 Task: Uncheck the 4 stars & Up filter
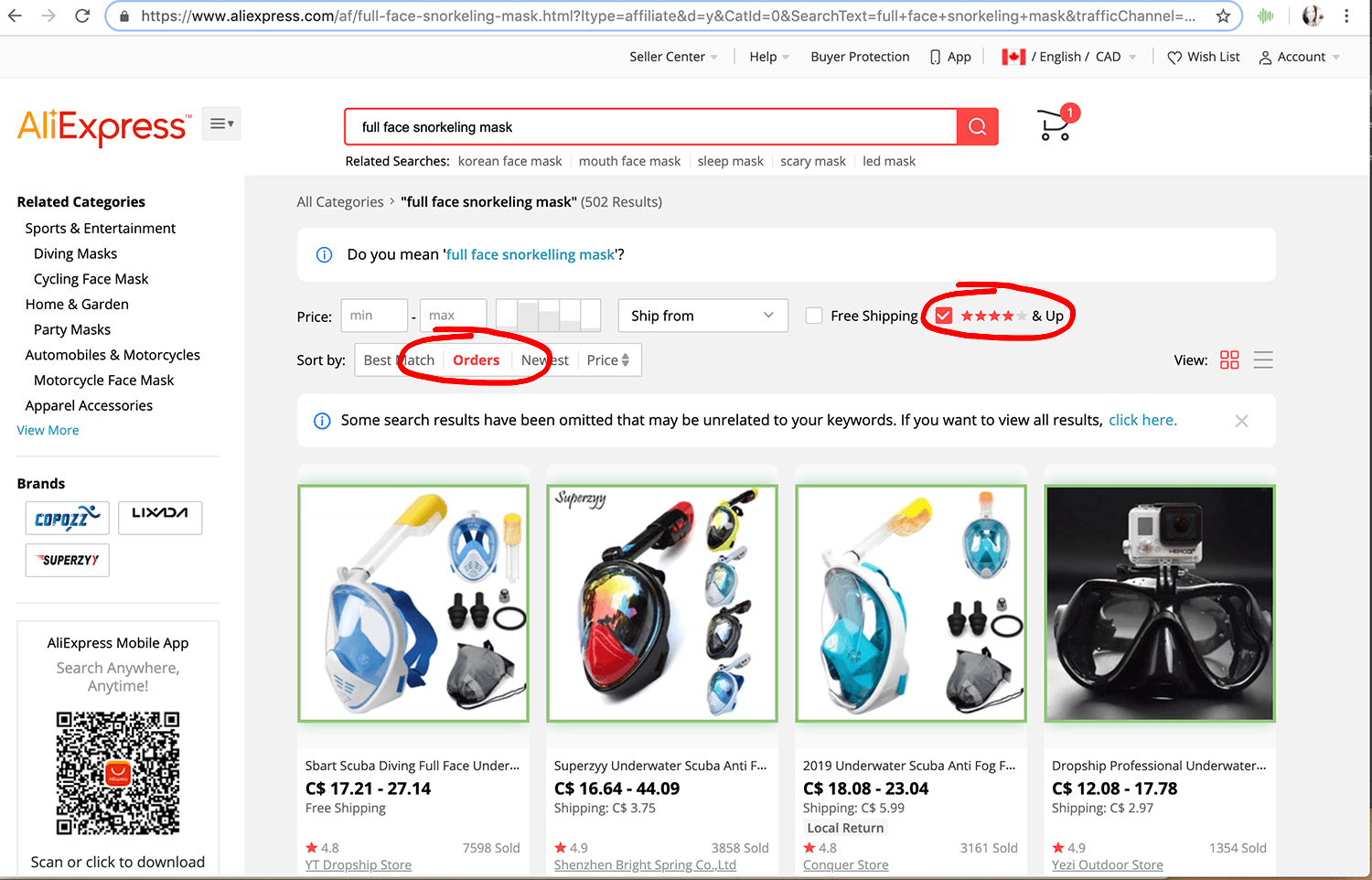[x=944, y=316]
